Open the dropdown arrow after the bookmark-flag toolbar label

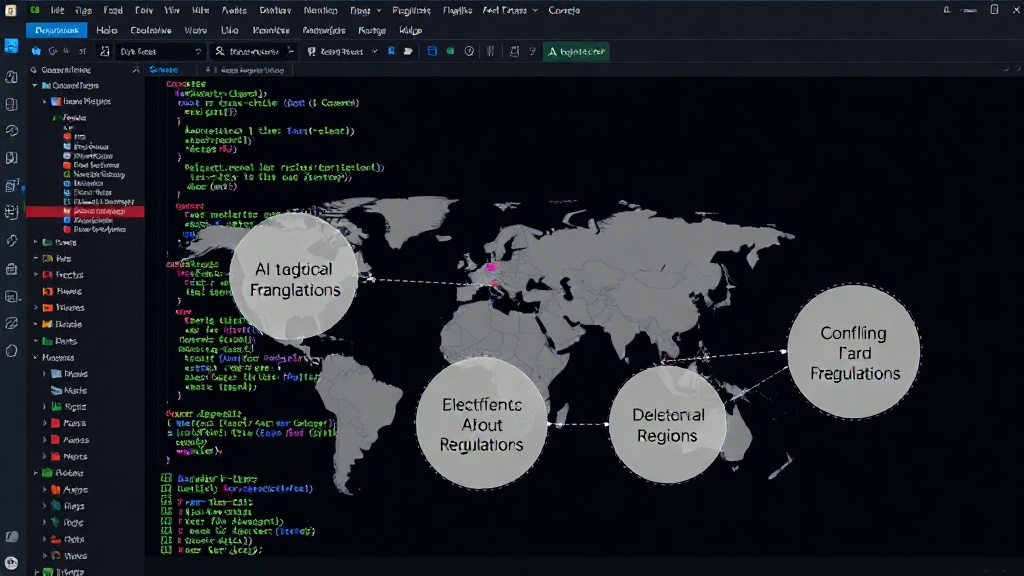coord(375,51)
